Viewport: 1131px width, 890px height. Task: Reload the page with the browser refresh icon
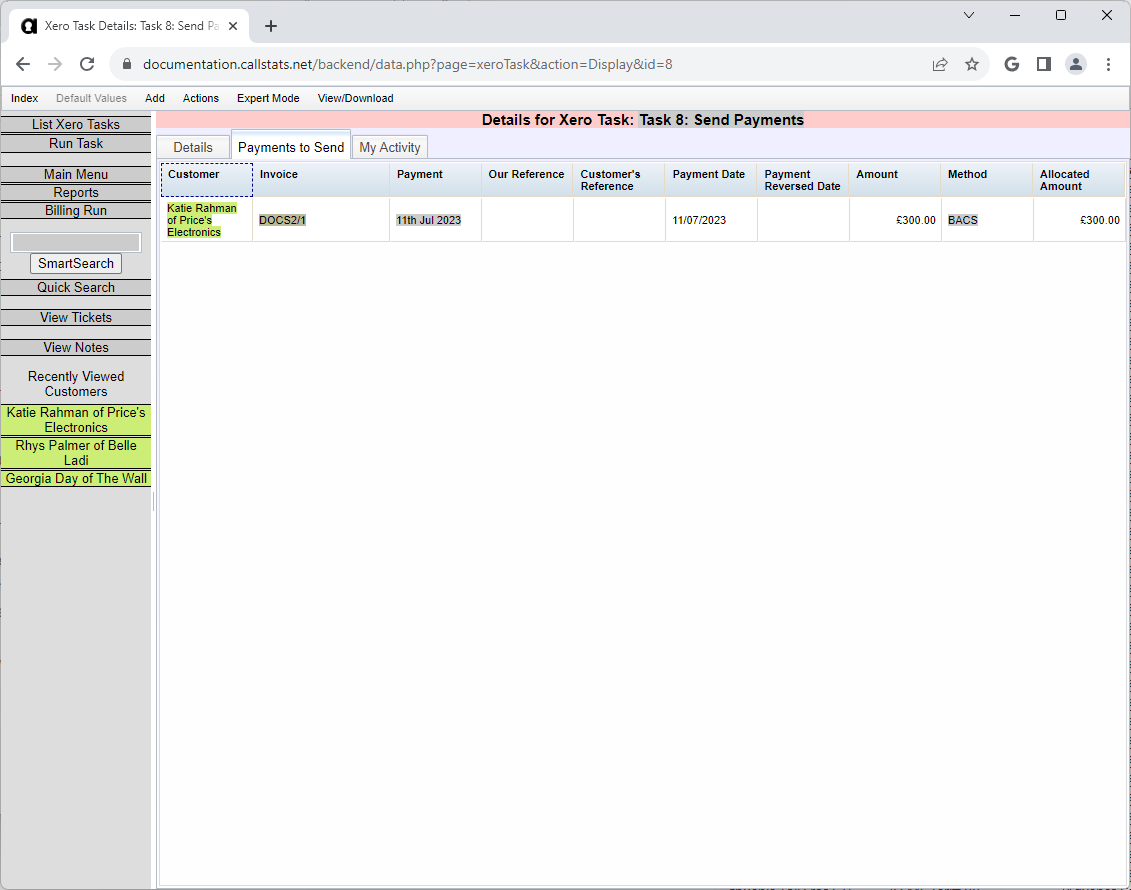87,64
